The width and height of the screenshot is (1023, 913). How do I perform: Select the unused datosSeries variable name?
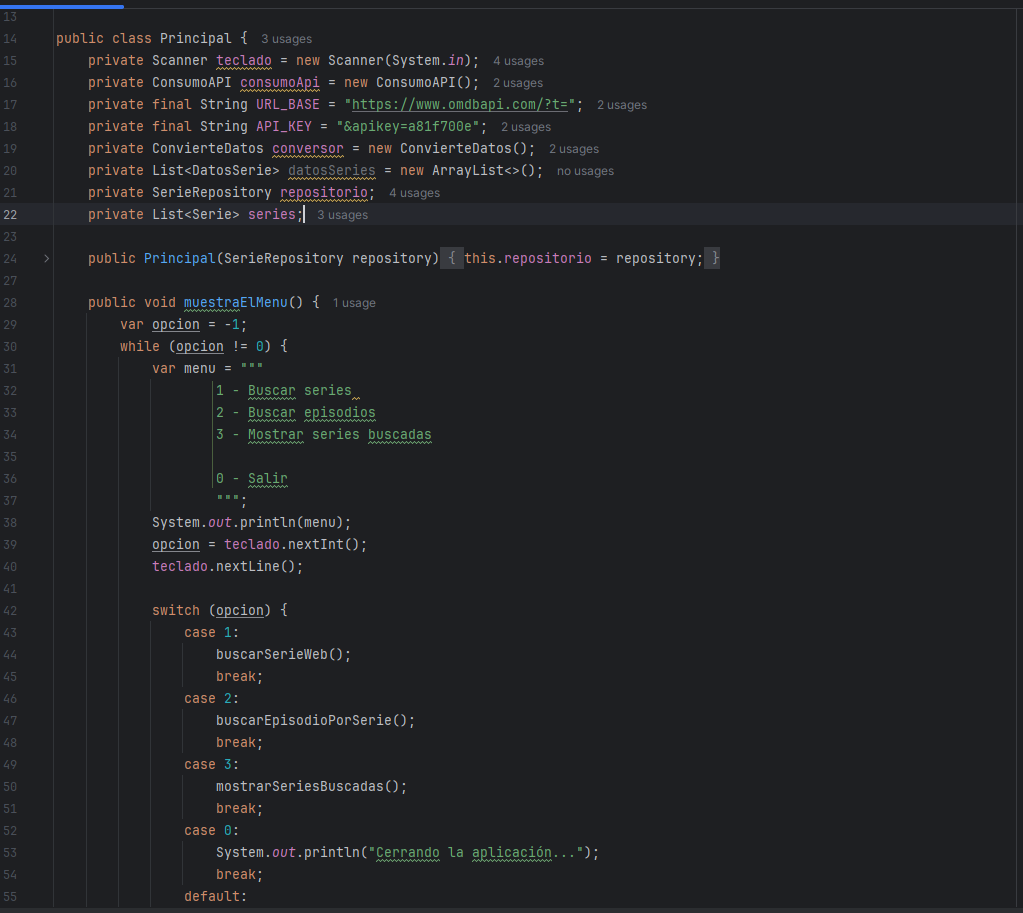(x=332, y=170)
